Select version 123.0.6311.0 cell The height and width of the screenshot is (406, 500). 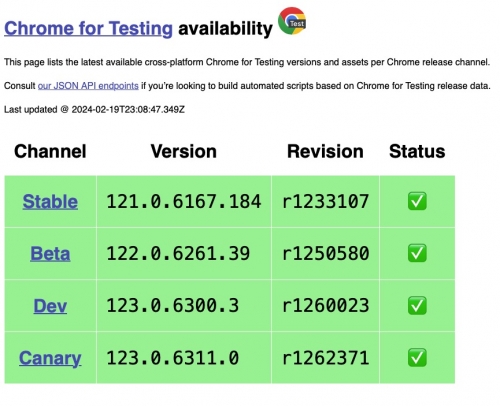(184, 358)
